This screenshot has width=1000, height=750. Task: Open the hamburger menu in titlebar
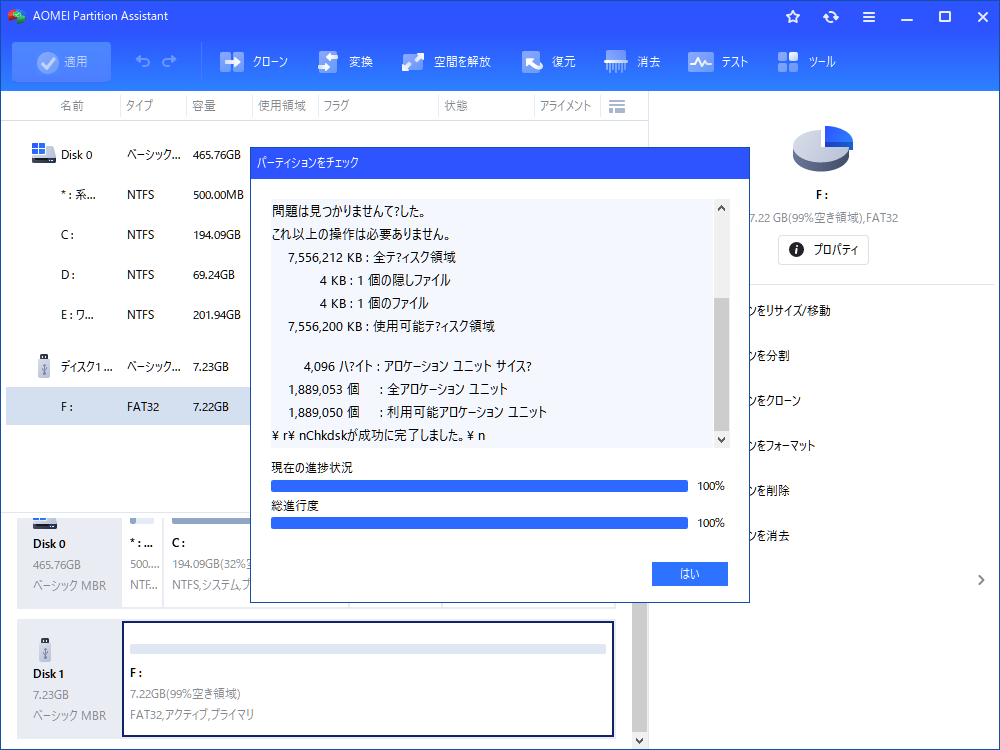(x=868, y=16)
